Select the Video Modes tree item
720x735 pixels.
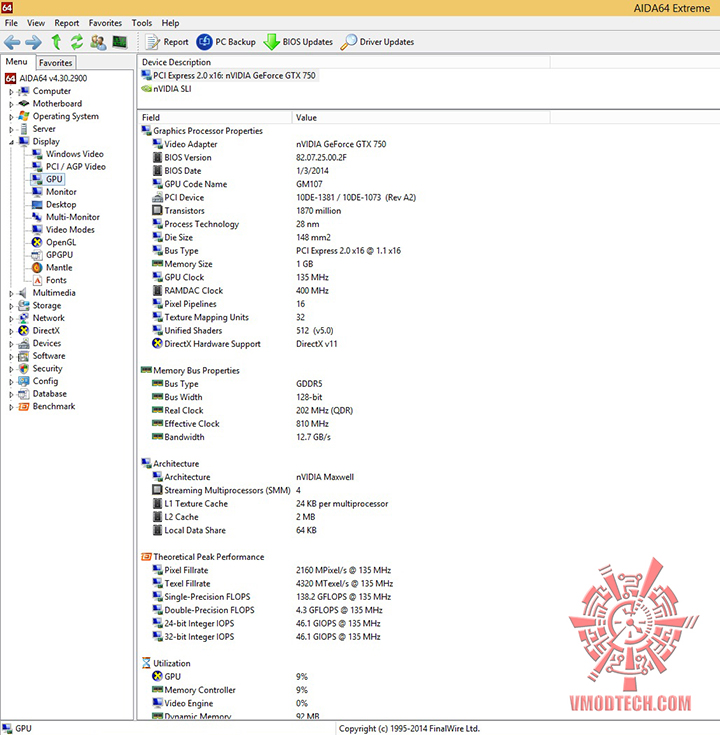[63, 230]
